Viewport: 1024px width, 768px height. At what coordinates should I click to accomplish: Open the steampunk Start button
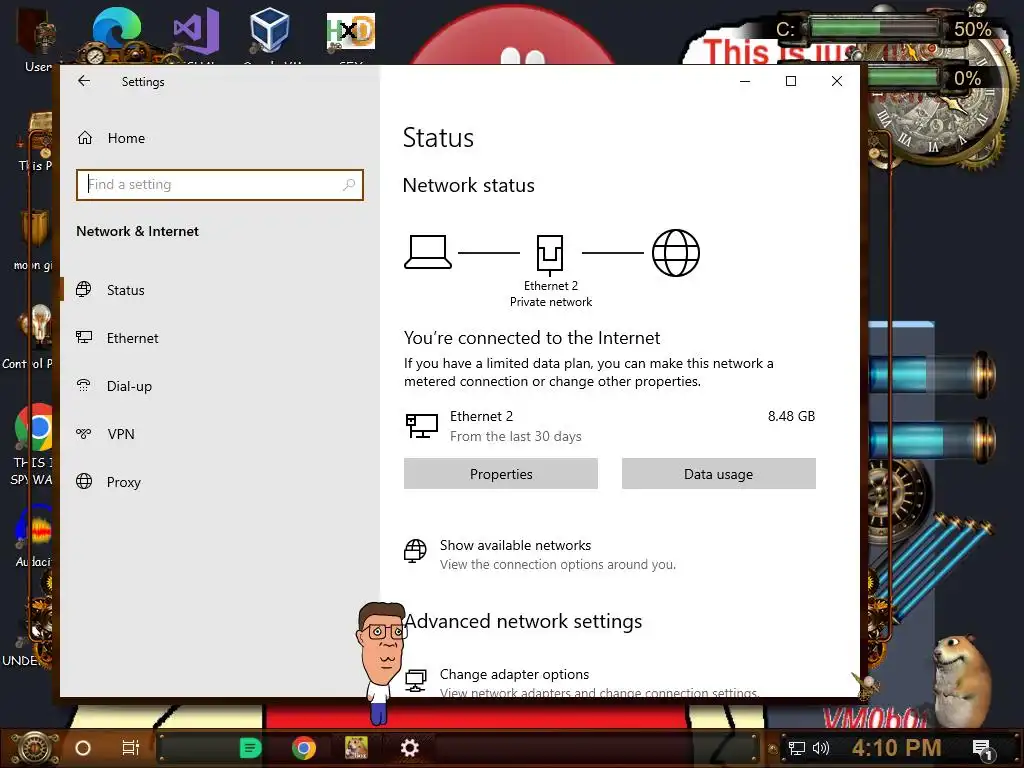coord(34,748)
